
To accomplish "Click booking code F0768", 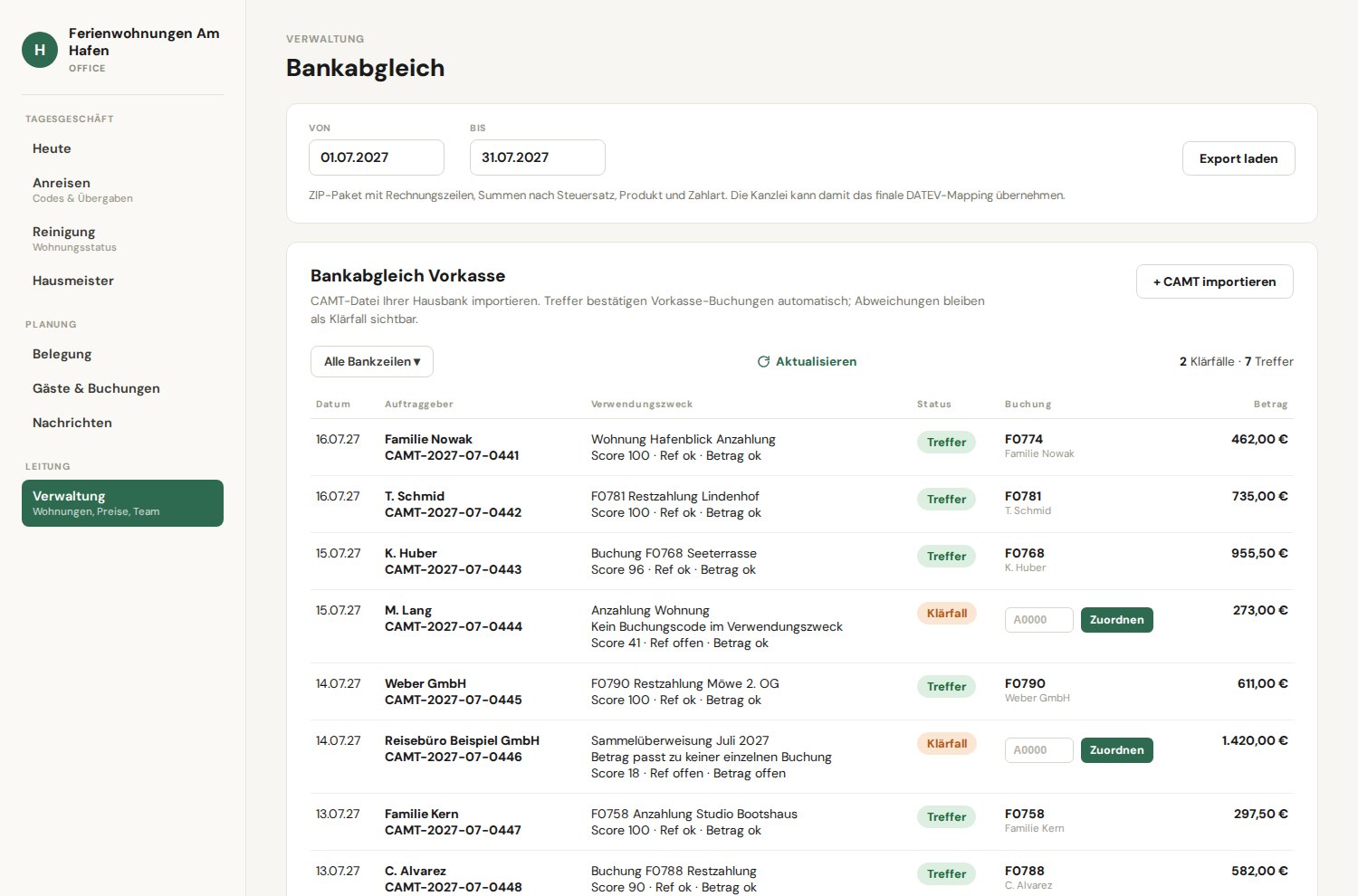I will point(1025,553).
